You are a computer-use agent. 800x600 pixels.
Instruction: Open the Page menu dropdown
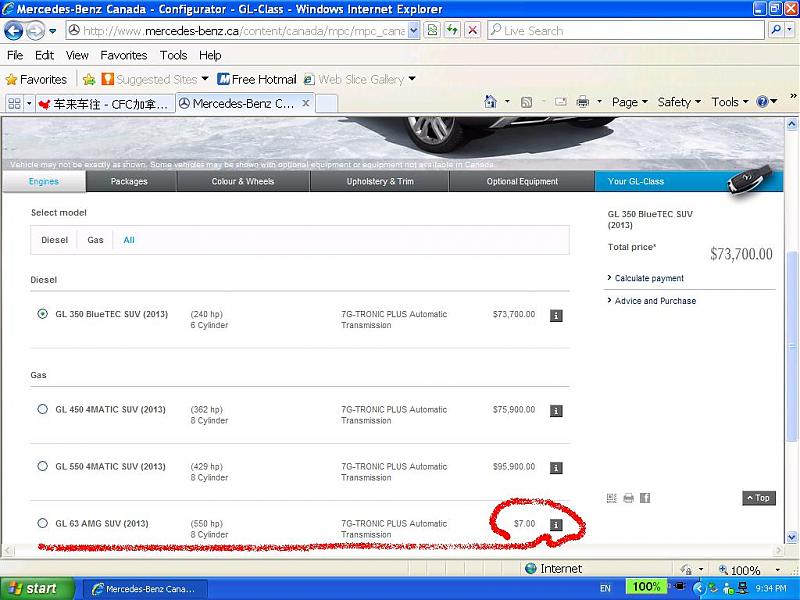click(630, 102)
